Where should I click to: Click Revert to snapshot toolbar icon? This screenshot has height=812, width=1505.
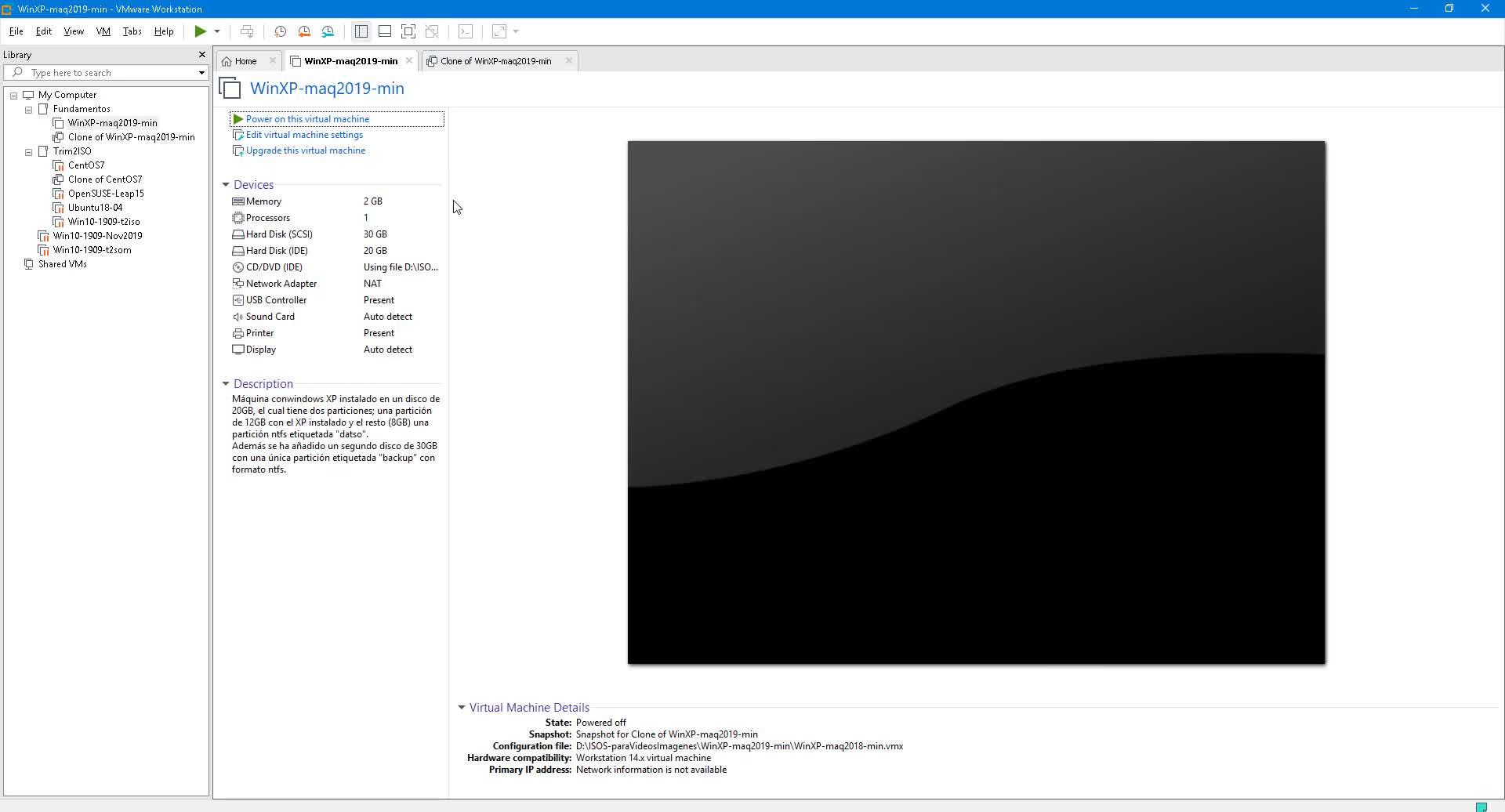304,31
